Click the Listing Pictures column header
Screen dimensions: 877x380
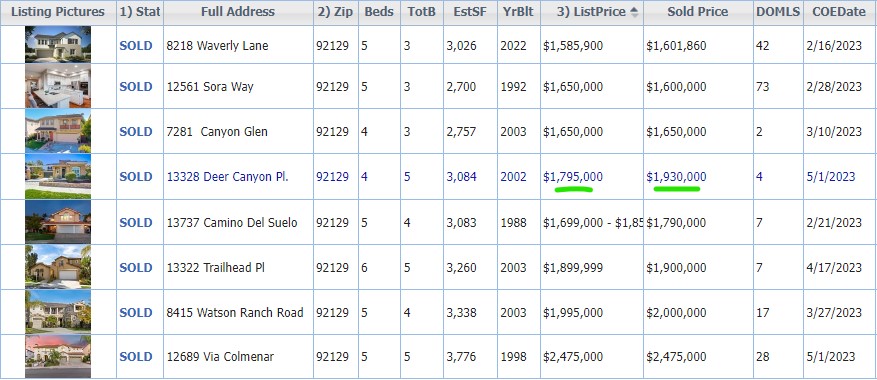(x=58, y=12)
